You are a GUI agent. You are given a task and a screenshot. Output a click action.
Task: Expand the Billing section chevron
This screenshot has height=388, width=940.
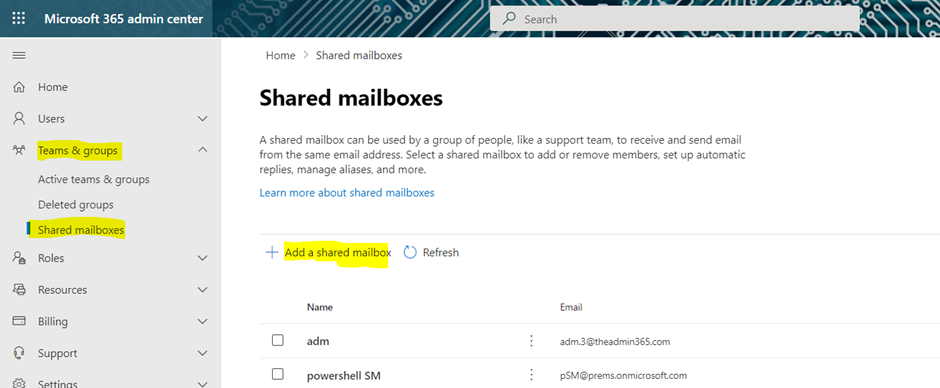tap(203, 321)
